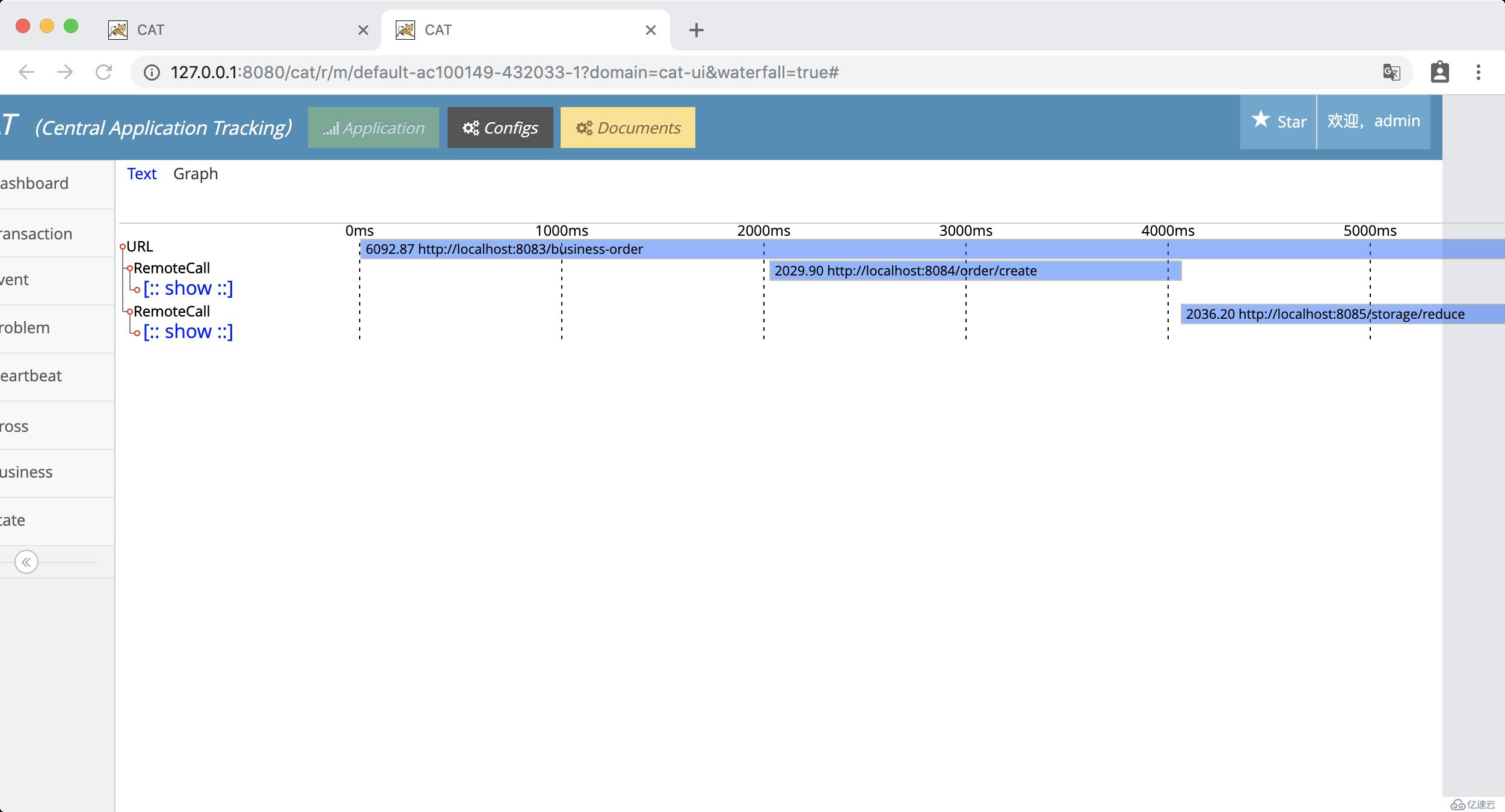This screenshot has height=812, width=1505.
Task: Switch to the Graph view tab
Action: click(x=195, y=172)
